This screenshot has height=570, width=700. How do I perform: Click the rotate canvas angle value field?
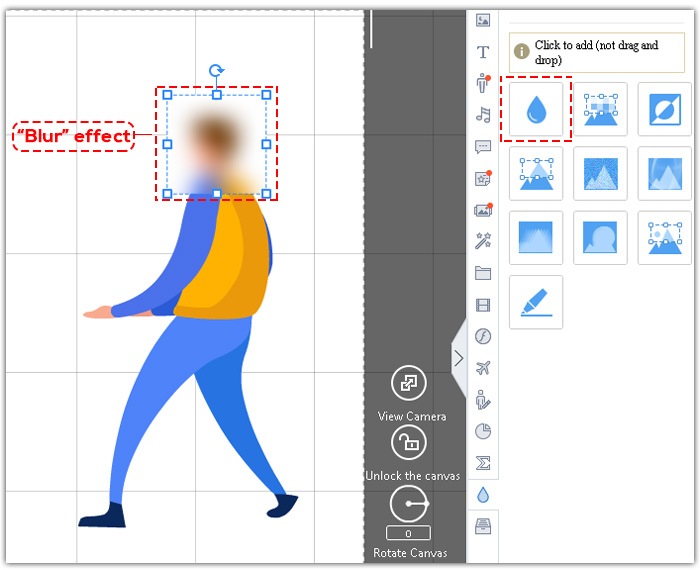[x=408, y=533]
